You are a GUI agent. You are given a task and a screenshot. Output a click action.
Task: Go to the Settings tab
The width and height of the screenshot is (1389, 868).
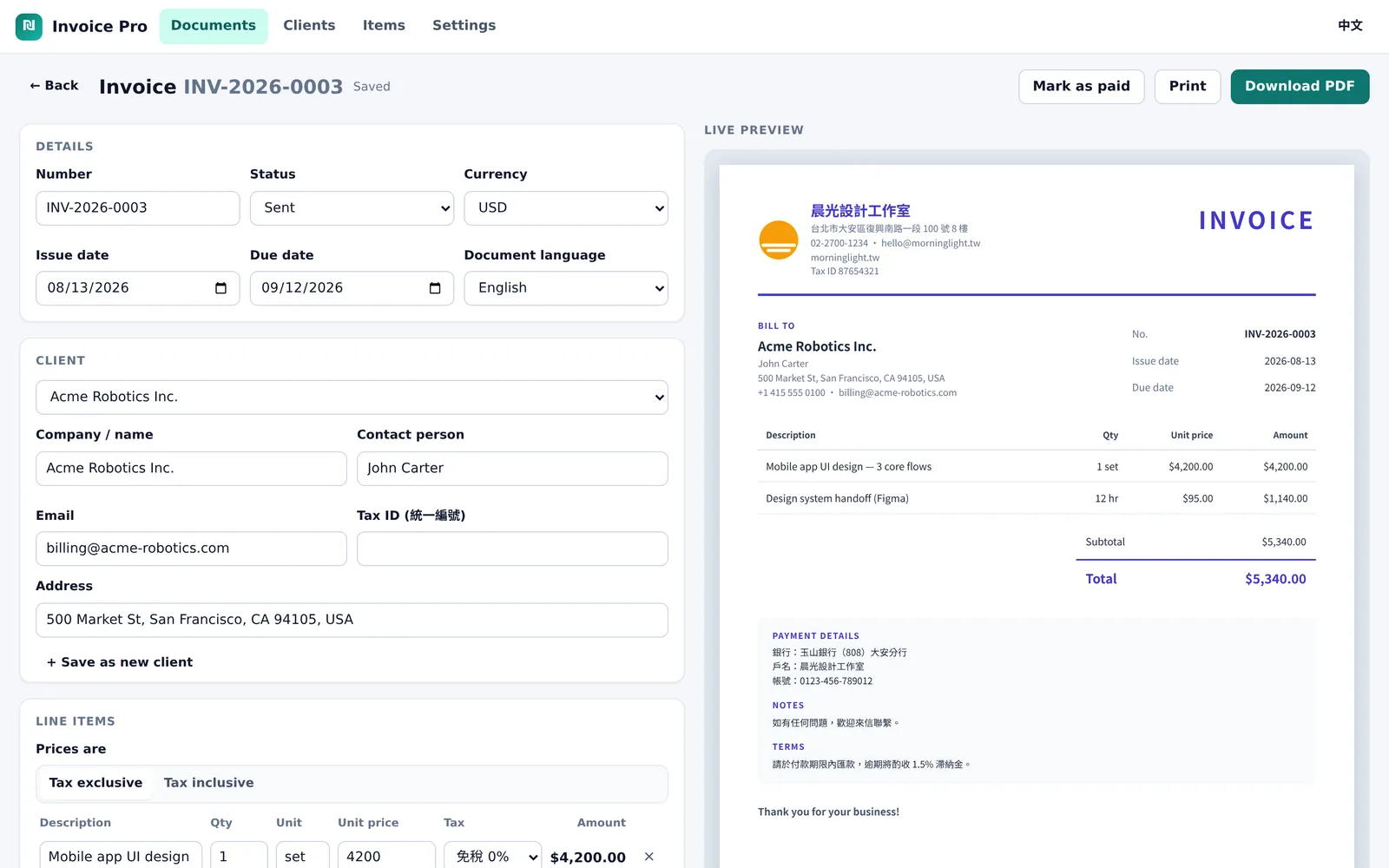point(464,26)
